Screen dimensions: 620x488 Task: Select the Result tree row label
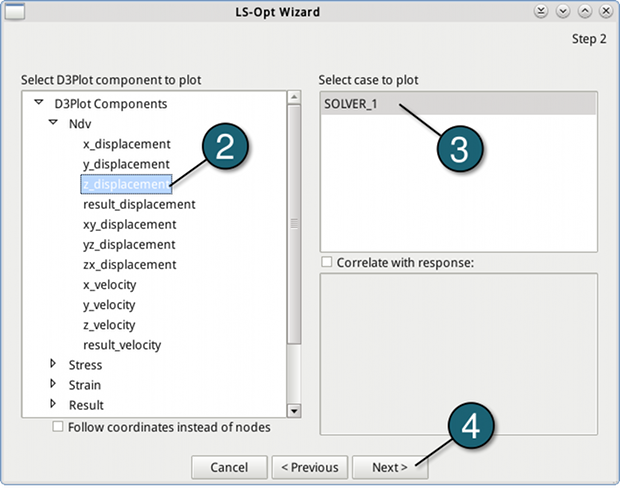[x=86, y=405]
